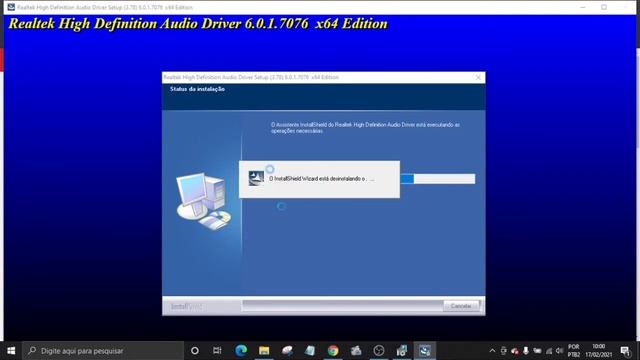The image size is (640, 360).
Task: Open the notification center
Action: [x=625, y=351]
